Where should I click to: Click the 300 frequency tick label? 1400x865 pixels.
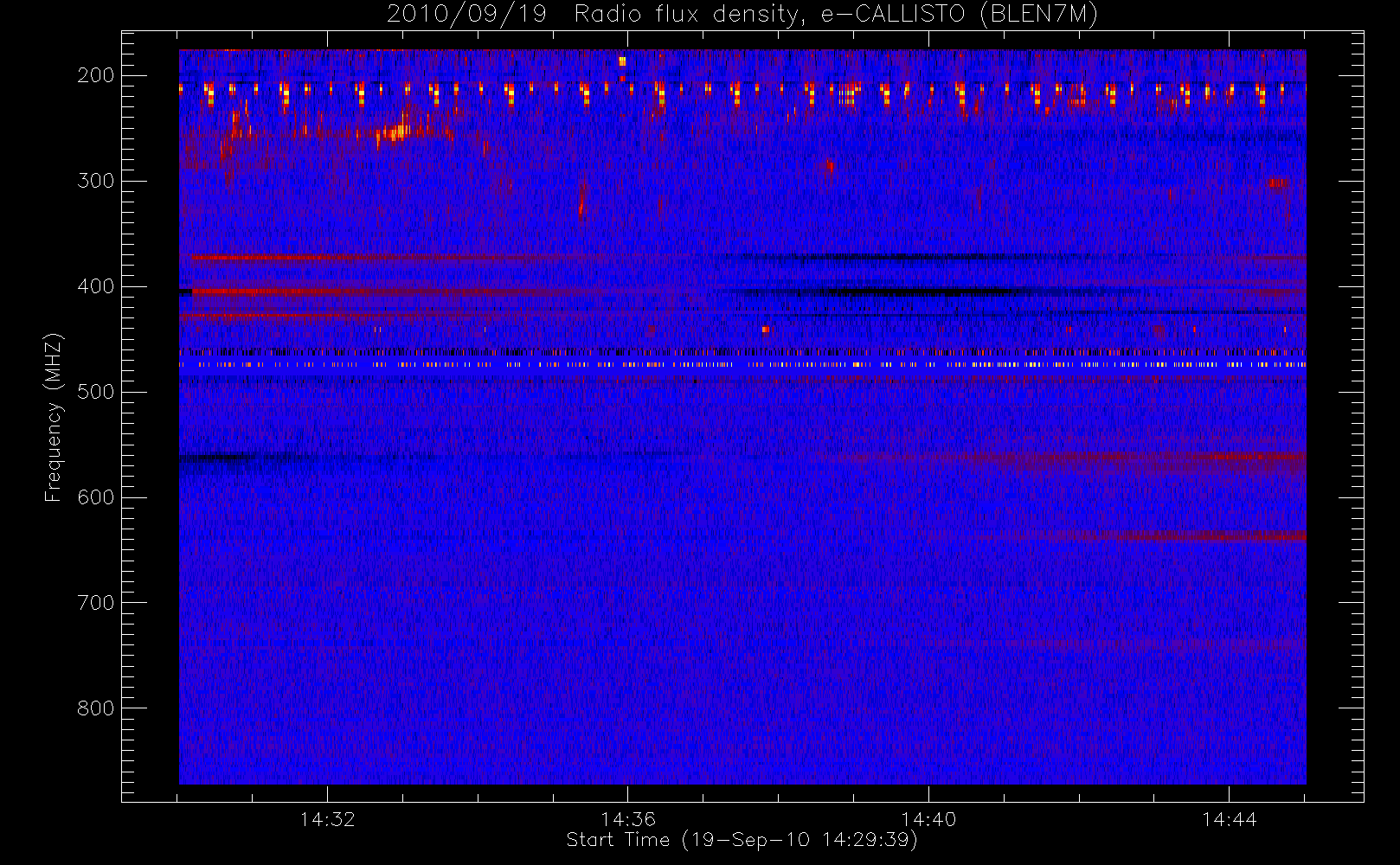point(96,181)
